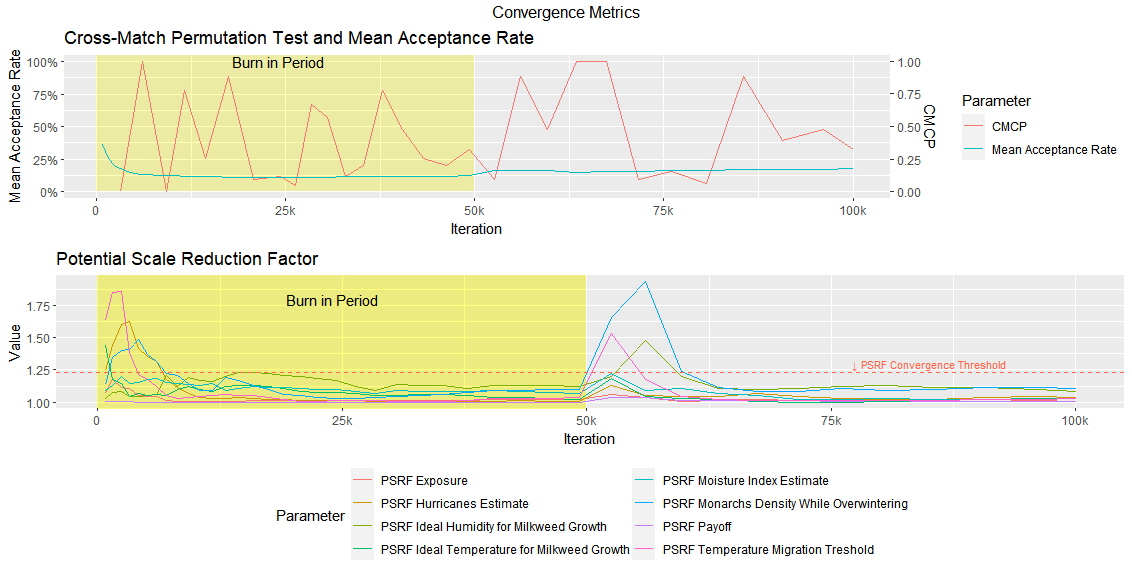Click the 'Value' y-axis title
This screenshot has width=1132, height=575.
coord(14,343)
